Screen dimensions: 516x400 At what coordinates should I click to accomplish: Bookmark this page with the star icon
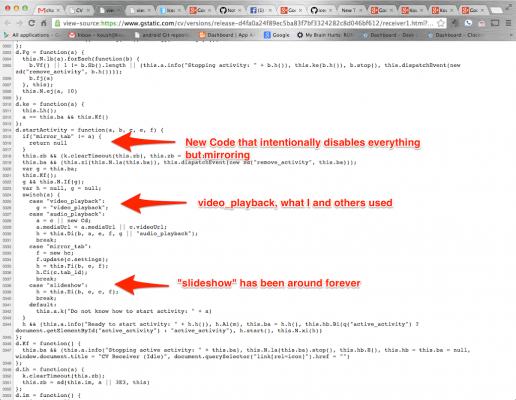point(441,23)
